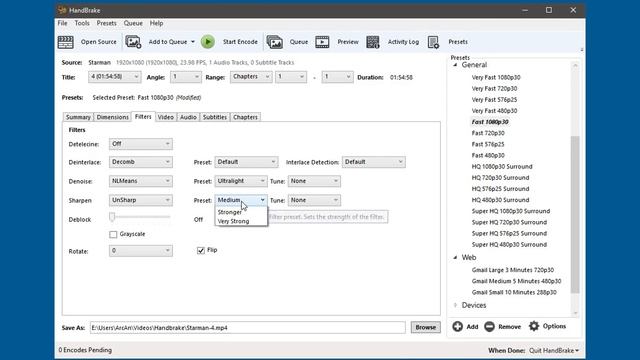Select HQ 576p25 Surround preset
The height and width of the screenshot is (360, 640).
point(500,189)
